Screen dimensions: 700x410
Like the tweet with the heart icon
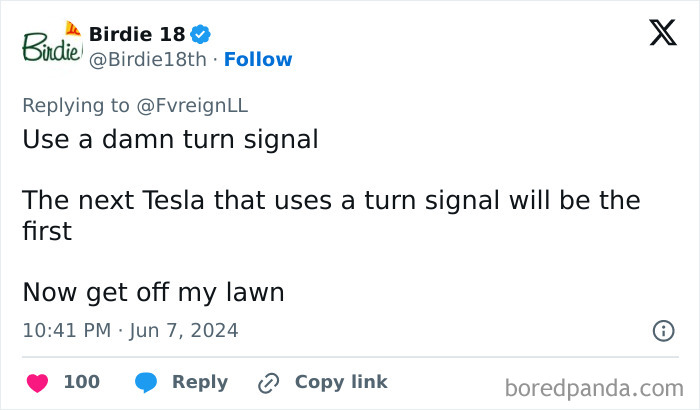click(x=37, y=382)
